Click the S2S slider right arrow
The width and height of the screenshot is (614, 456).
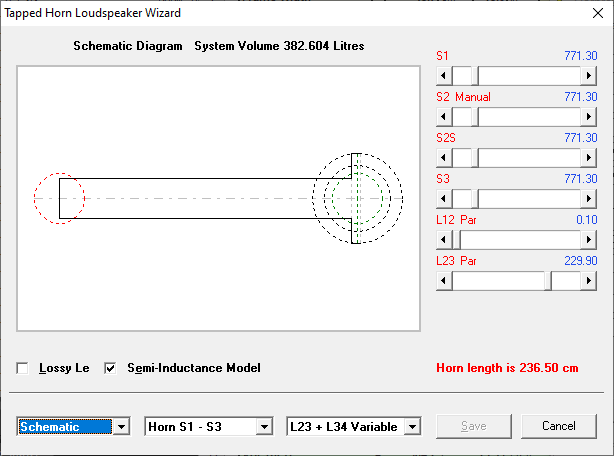(589, 158)
